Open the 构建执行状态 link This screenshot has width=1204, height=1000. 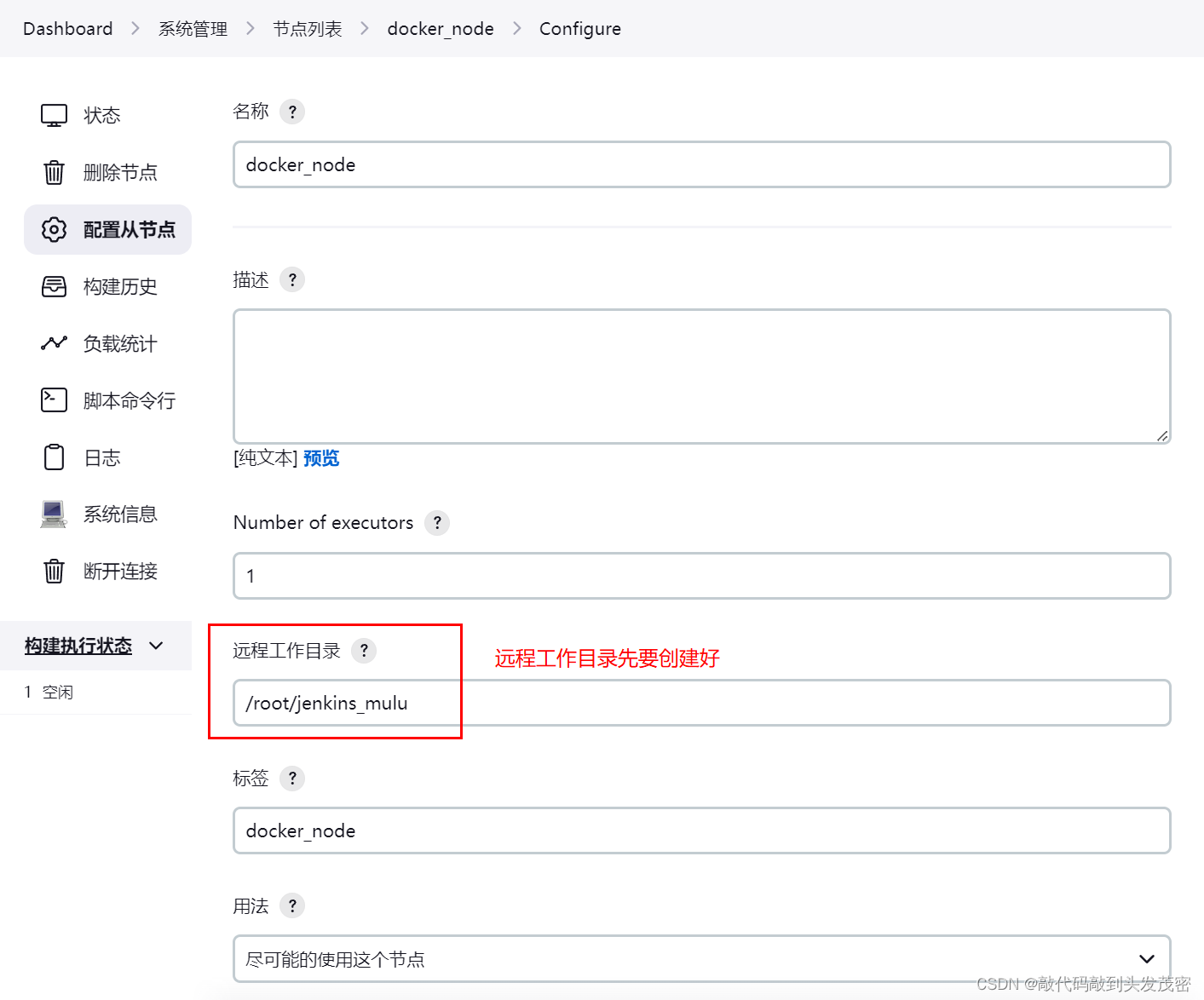(x=78, y=646)
